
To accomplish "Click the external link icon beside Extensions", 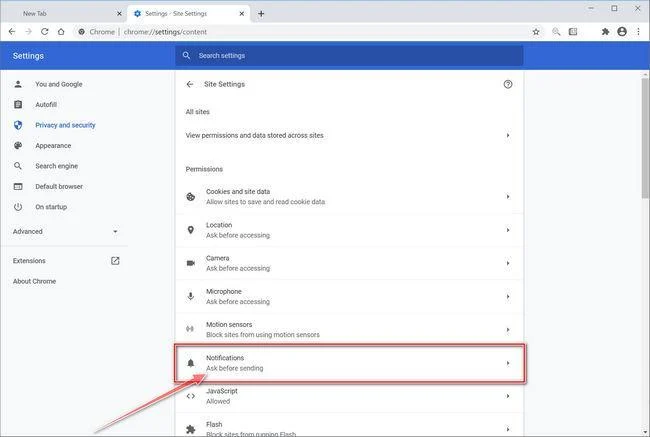I will (115, 261).
